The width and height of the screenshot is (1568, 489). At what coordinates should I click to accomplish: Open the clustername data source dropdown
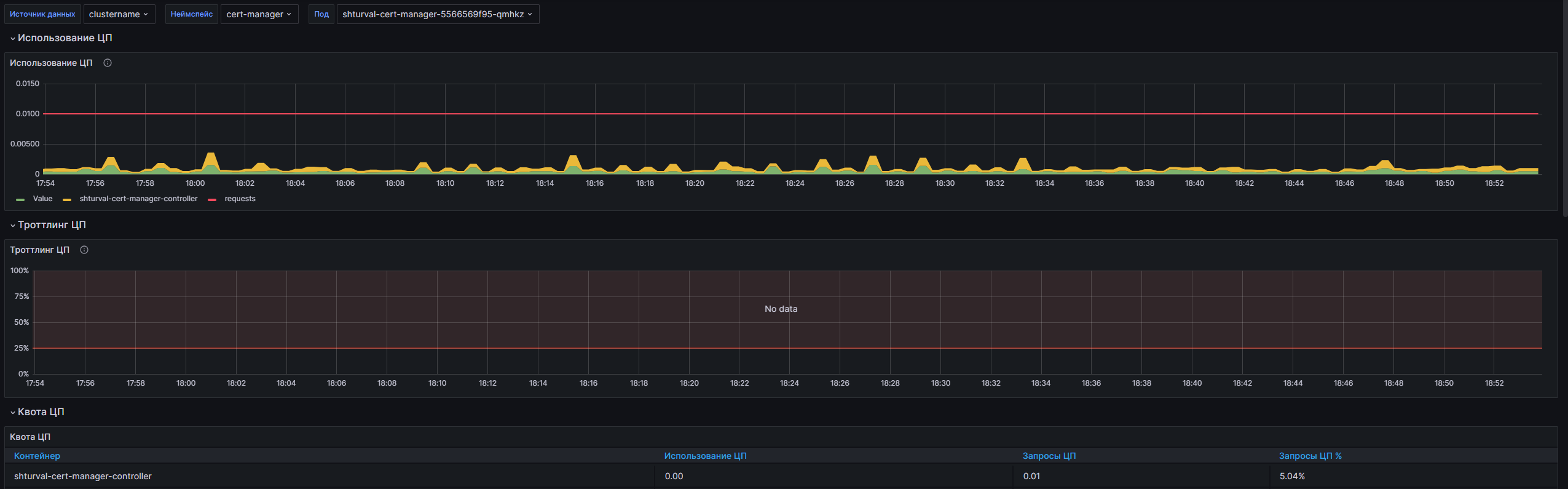pos(119,14)
